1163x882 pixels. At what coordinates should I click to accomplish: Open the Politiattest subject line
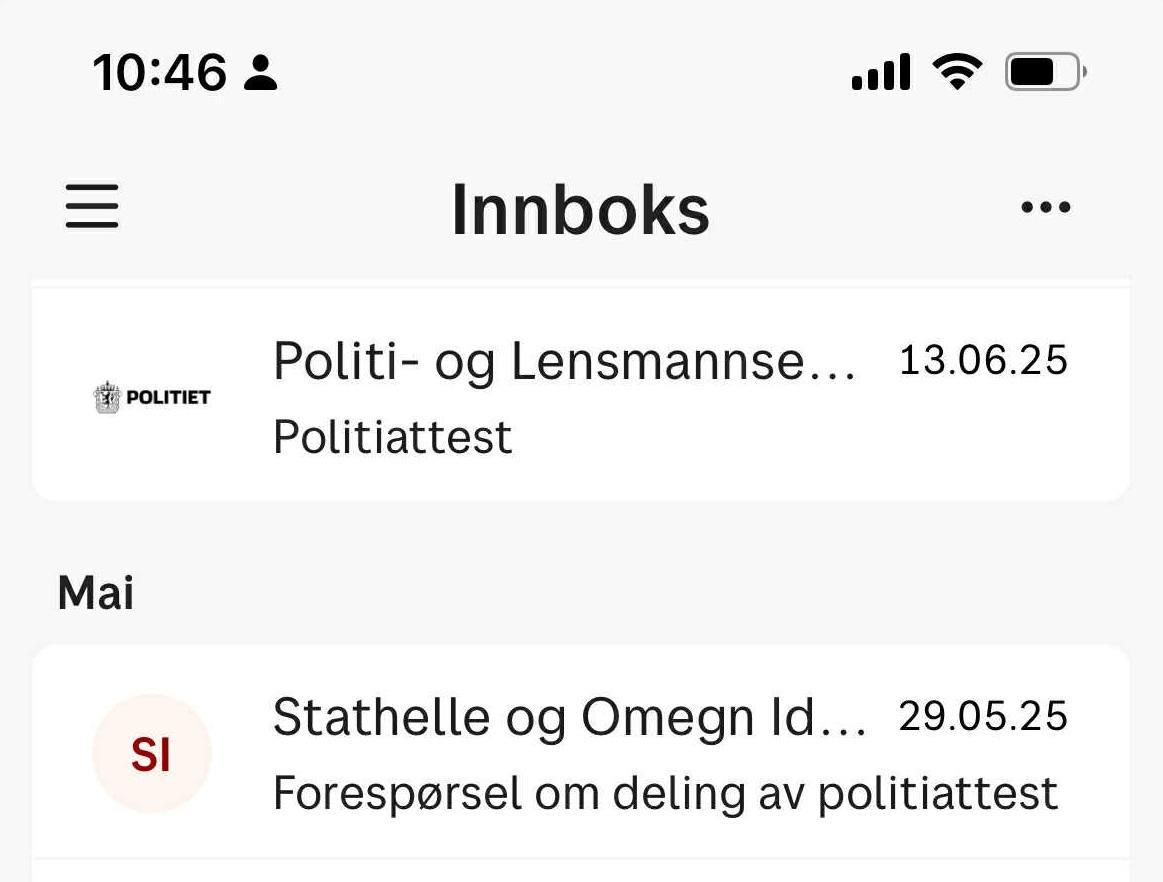tap(392, 437)
